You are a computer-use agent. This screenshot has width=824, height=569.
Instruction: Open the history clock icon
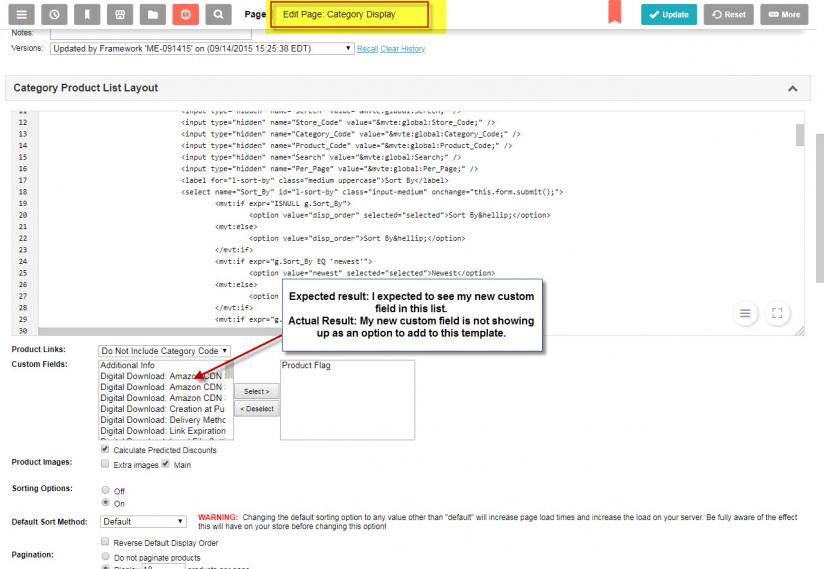pos(54,15)
